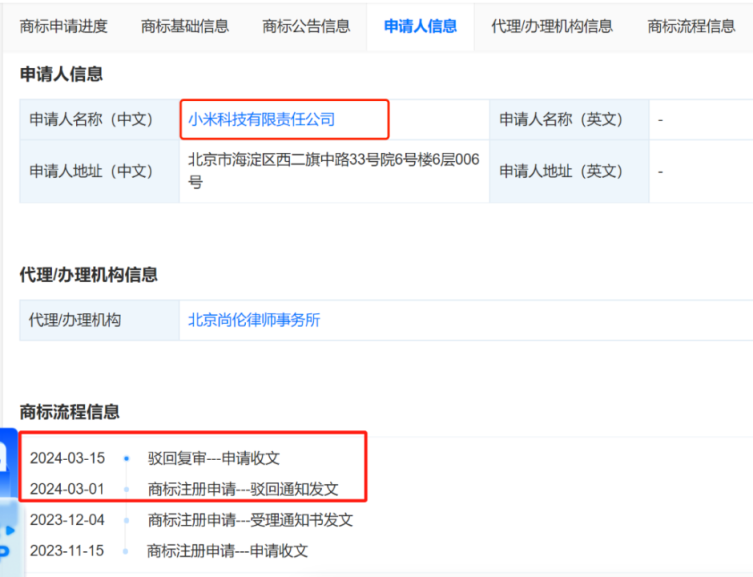This screenshot has width=753, height=577.
Task: Click the 代理/办理机构 label cell
Action: (99, 320)
